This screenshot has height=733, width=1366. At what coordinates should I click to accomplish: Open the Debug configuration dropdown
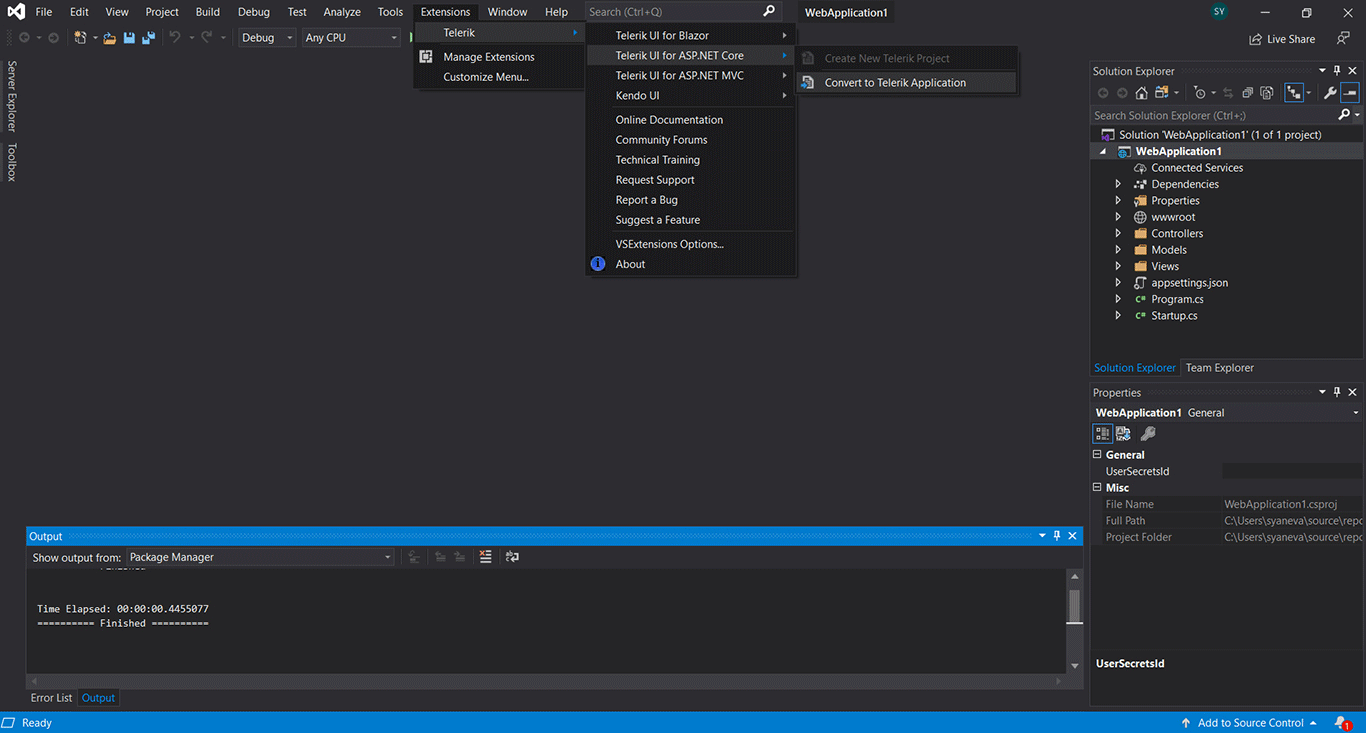(267, 37)
